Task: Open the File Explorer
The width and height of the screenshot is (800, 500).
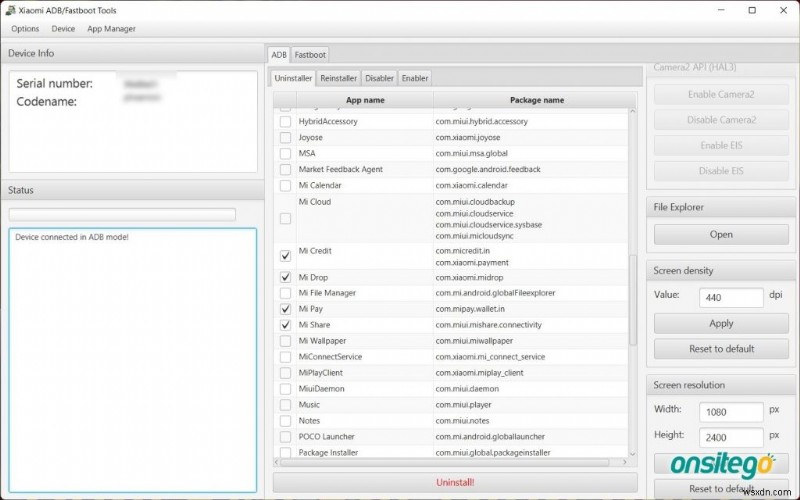Action: pos(721,234)
